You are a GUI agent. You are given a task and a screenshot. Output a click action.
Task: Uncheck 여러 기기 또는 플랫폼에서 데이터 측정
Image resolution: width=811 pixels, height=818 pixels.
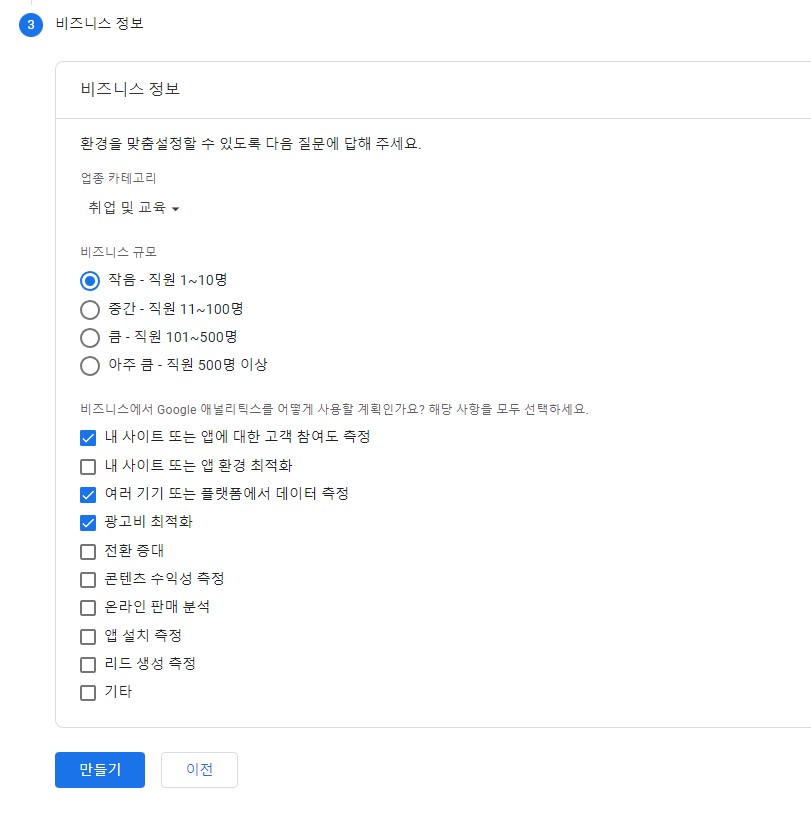click(88, 493)
